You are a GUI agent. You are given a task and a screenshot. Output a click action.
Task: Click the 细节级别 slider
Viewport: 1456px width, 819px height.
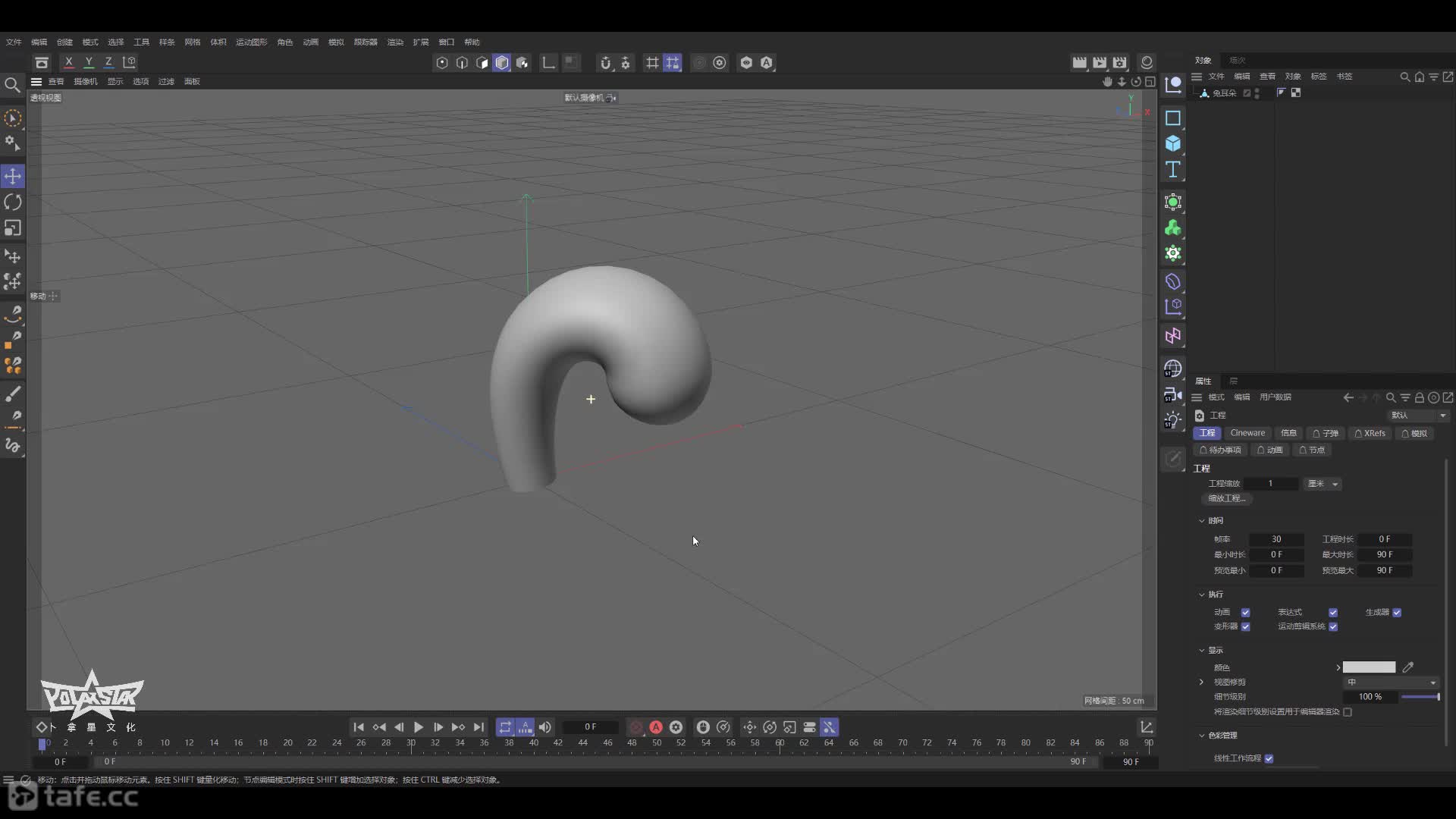pyautogui.click(x=1420, y=697)
